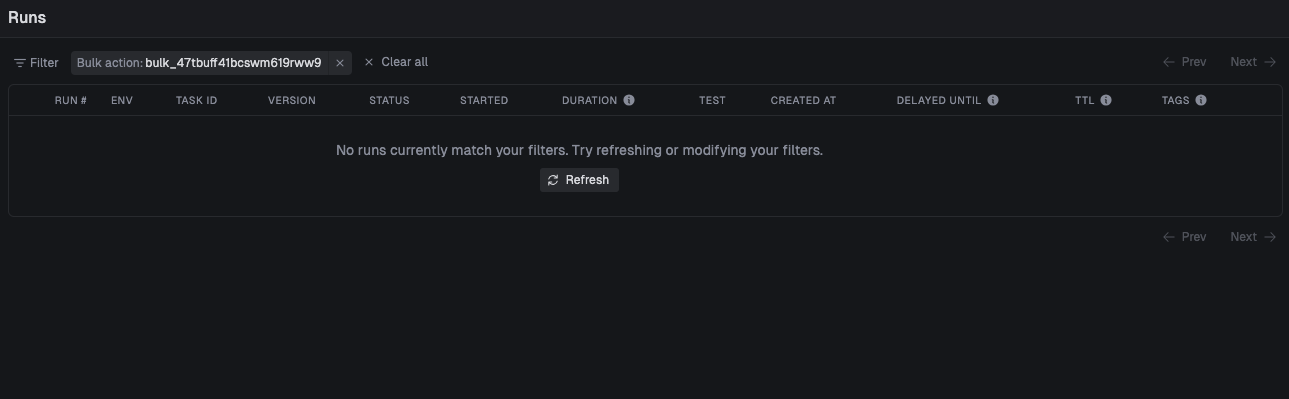This screenshot has height=399, width=1289.
Task: Open the Filter menu
Action: pos(36,62)
